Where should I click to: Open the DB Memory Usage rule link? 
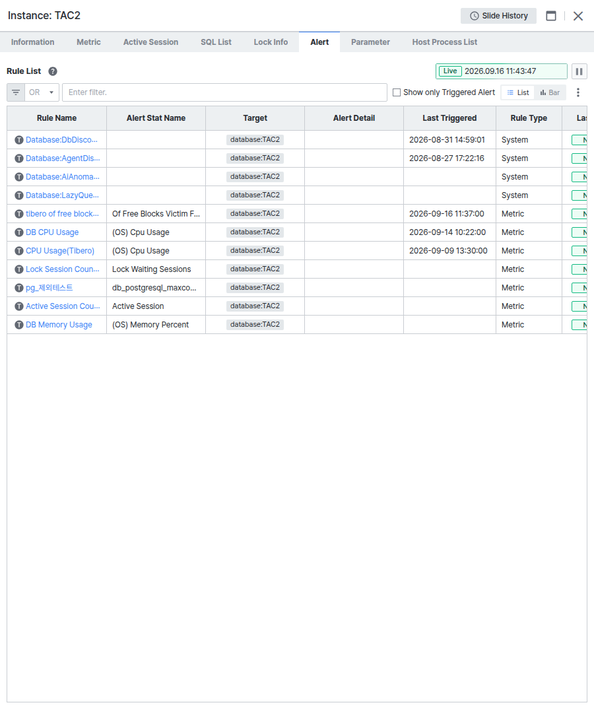(x=59, y=325)
